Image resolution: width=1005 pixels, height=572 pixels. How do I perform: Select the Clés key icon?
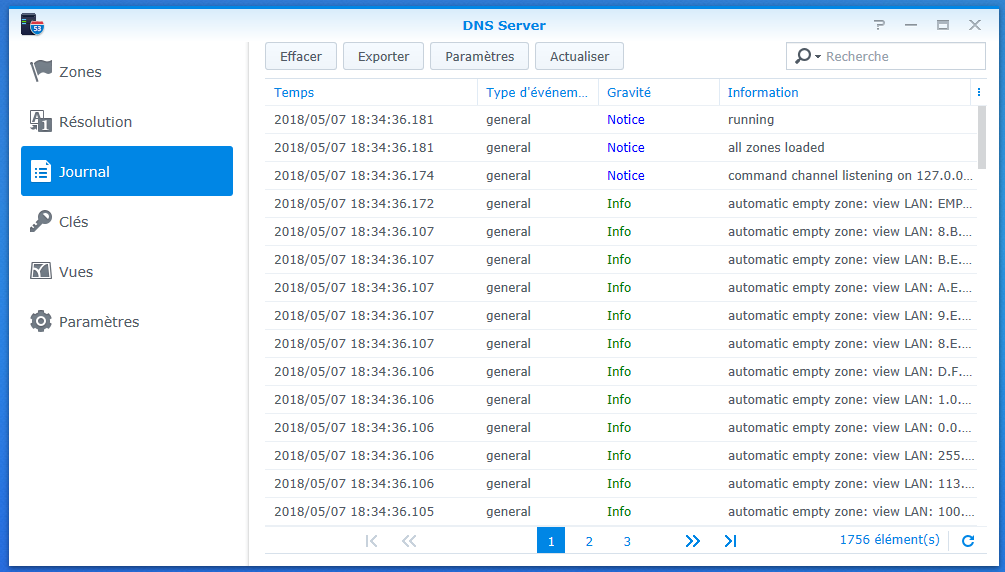tap(41, 222)
